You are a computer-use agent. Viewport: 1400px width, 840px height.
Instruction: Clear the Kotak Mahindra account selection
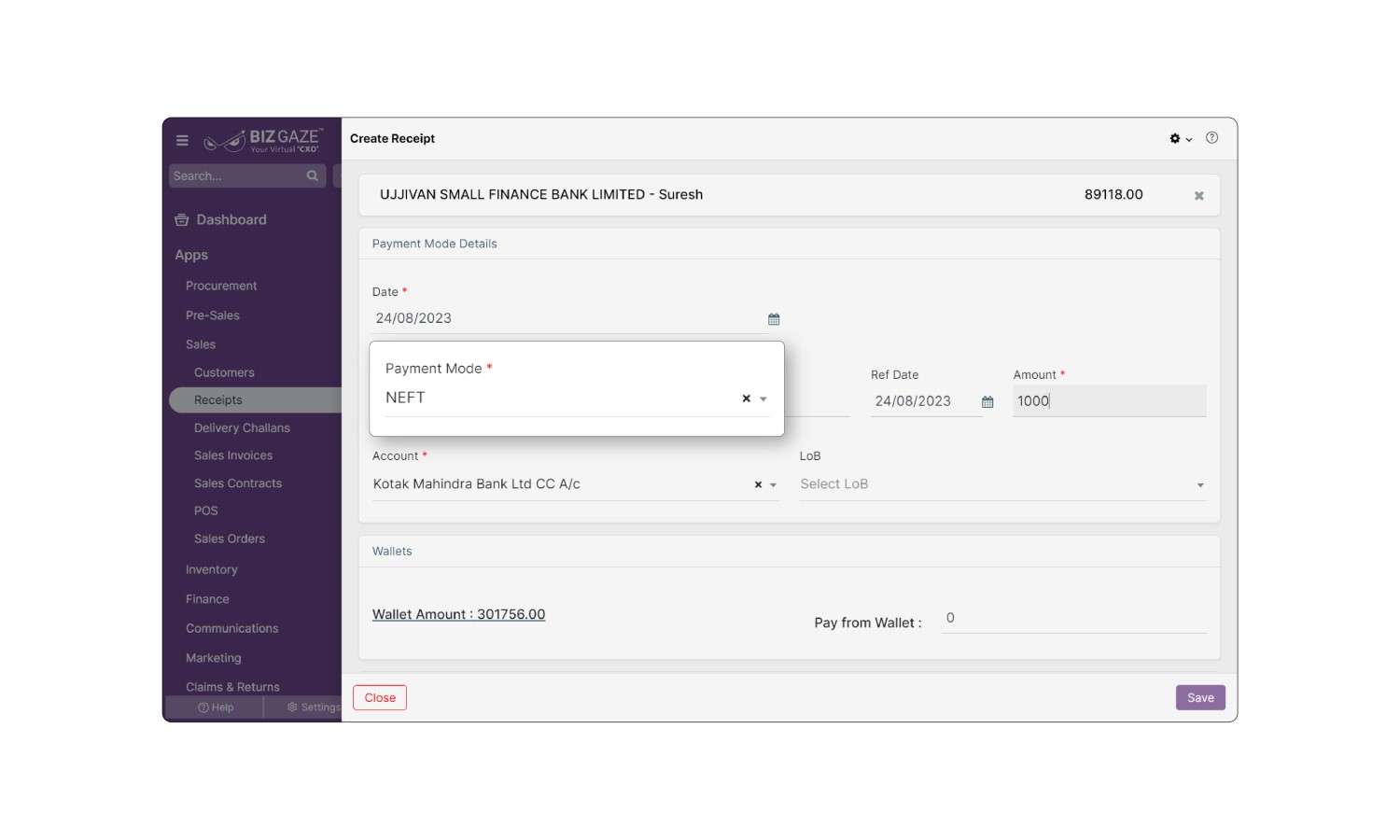(x=758, y=484)
